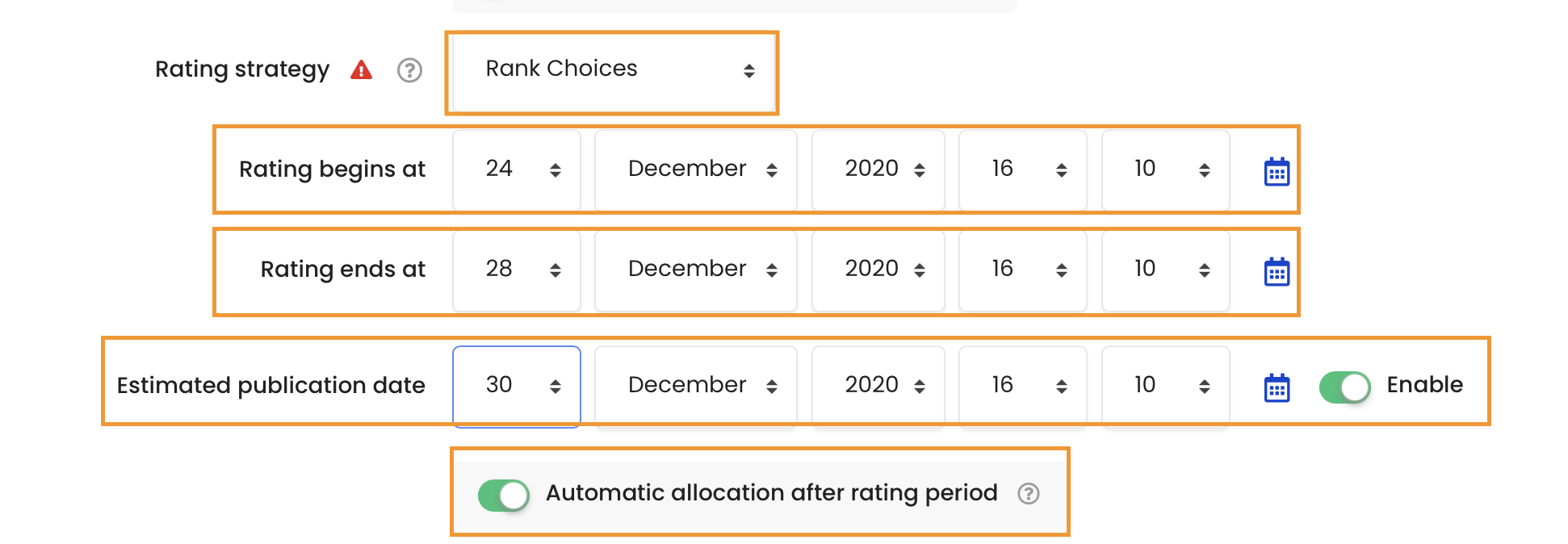The width and height of the screenshot is (1568, 544).
Task: Open the day dropdown showing 24
Action: point(517,169)
